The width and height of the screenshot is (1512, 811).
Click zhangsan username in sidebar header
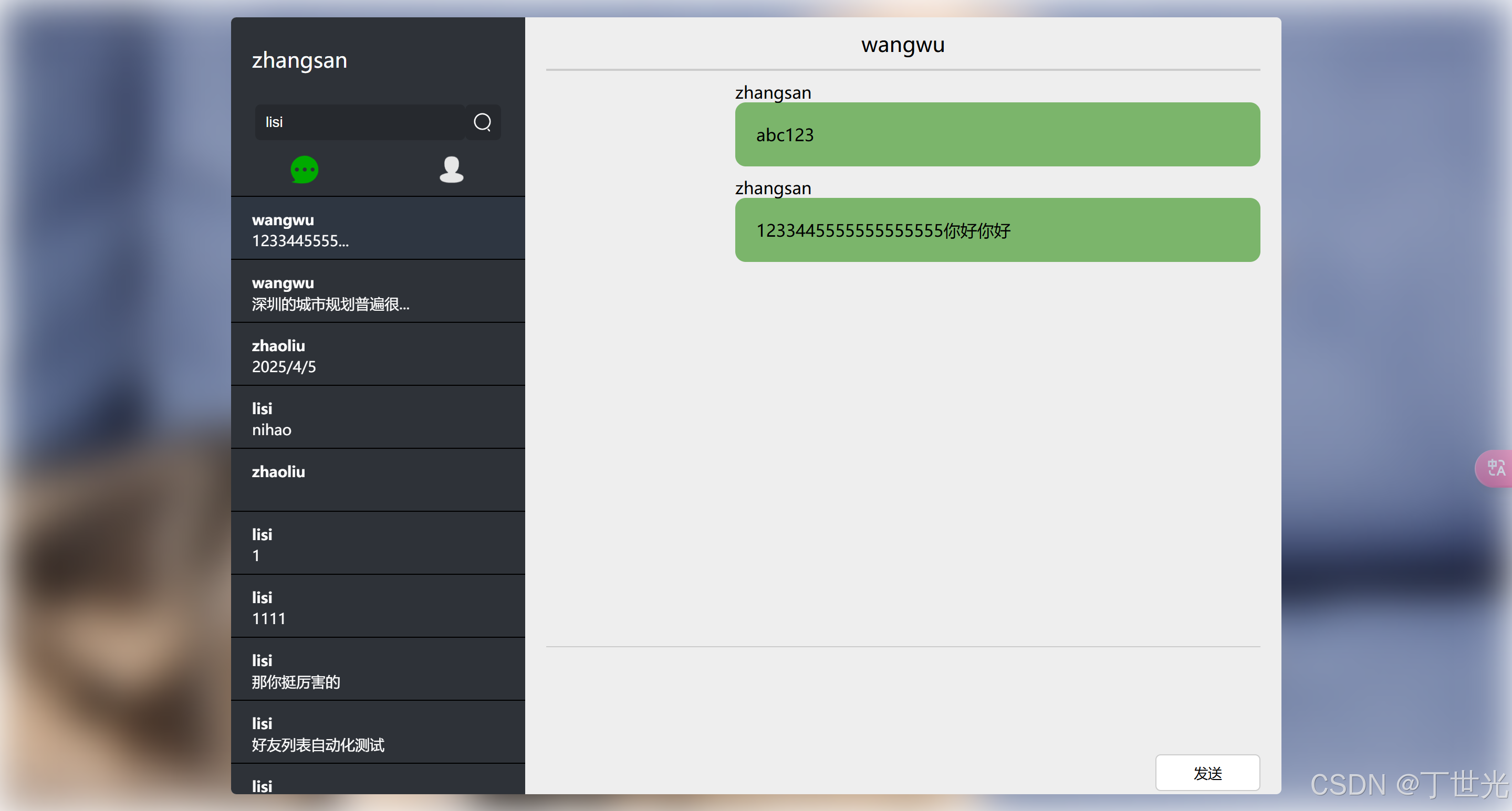(x=299, y=60)
